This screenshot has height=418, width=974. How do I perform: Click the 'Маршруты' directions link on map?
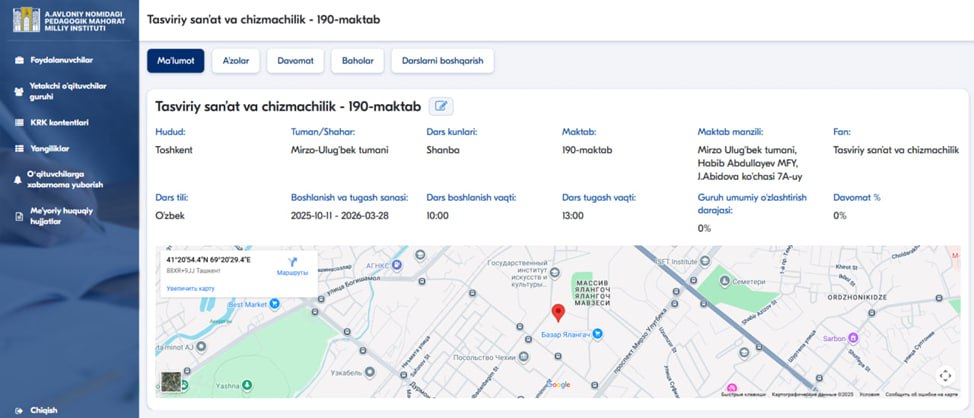click(292, 272)
